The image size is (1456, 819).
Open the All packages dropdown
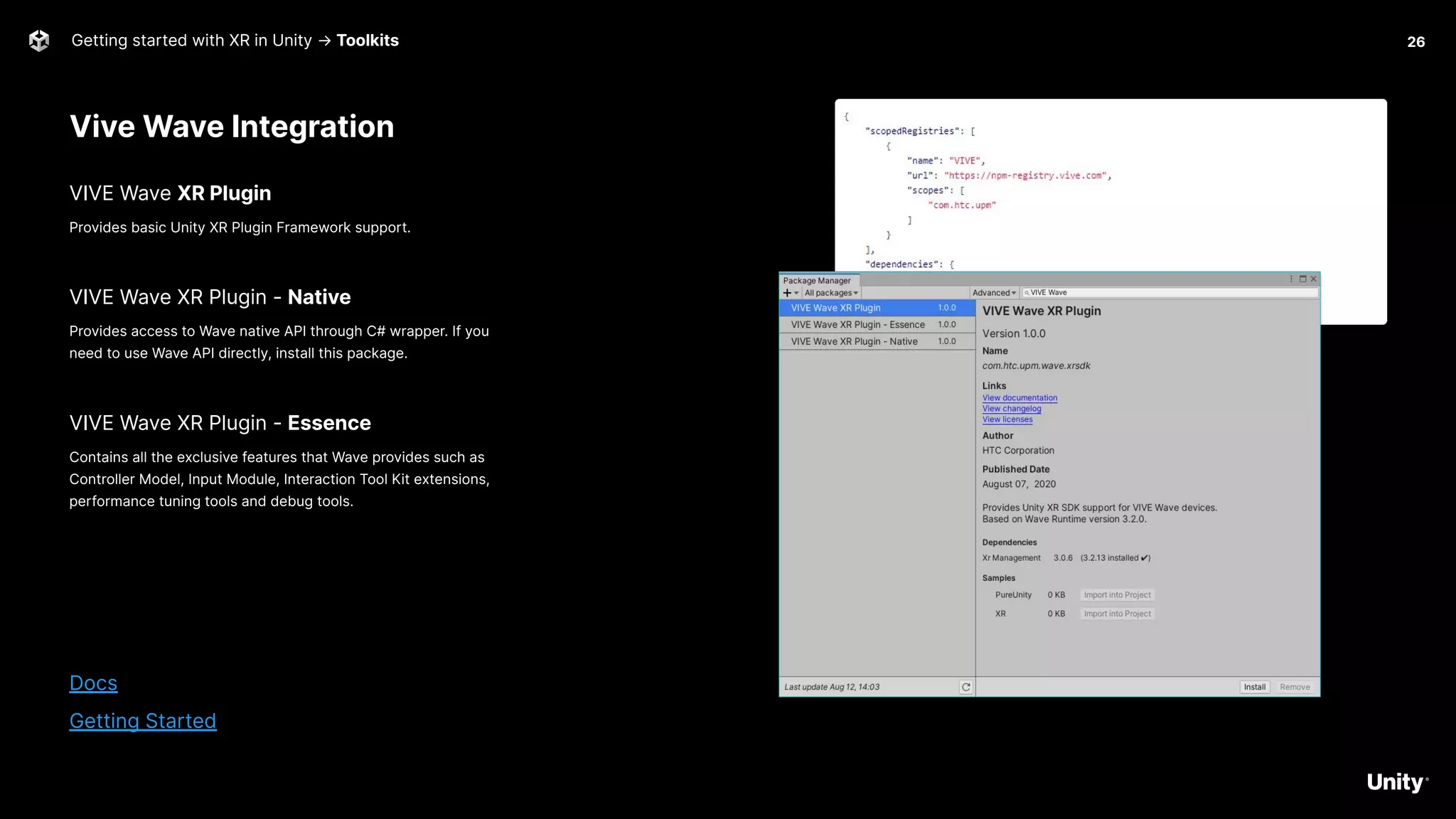pyautogui.click(x=831, y=293)
